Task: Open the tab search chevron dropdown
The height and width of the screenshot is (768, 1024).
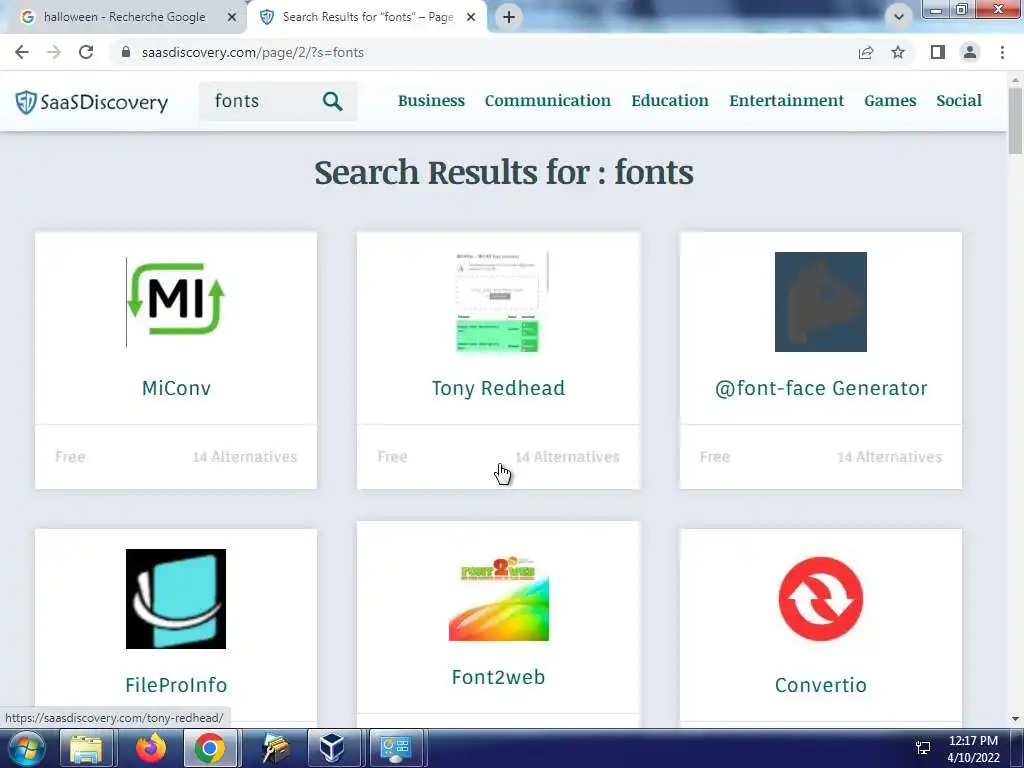Action: click(x=899, y=17)
